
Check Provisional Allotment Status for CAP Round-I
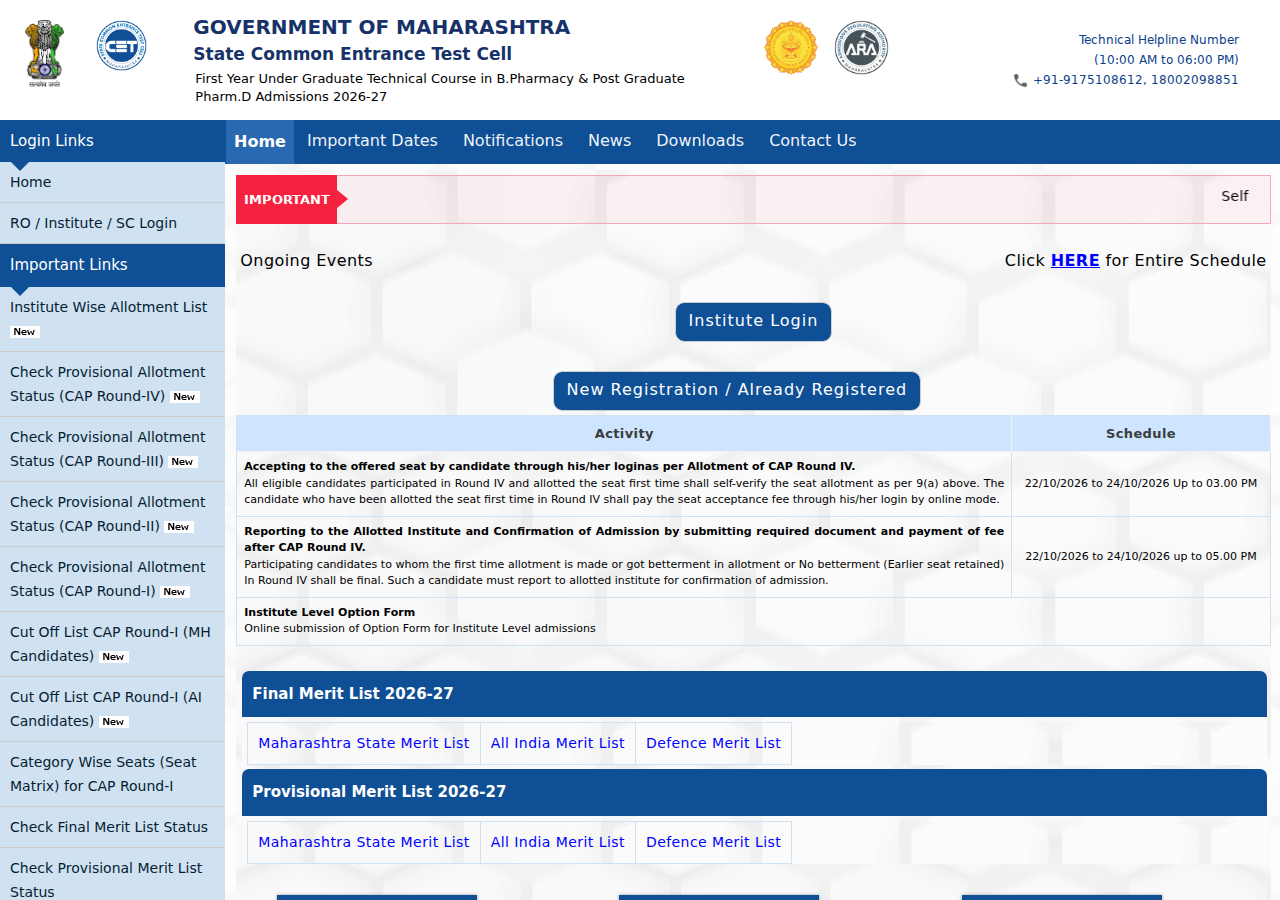(x=112, y=579)
